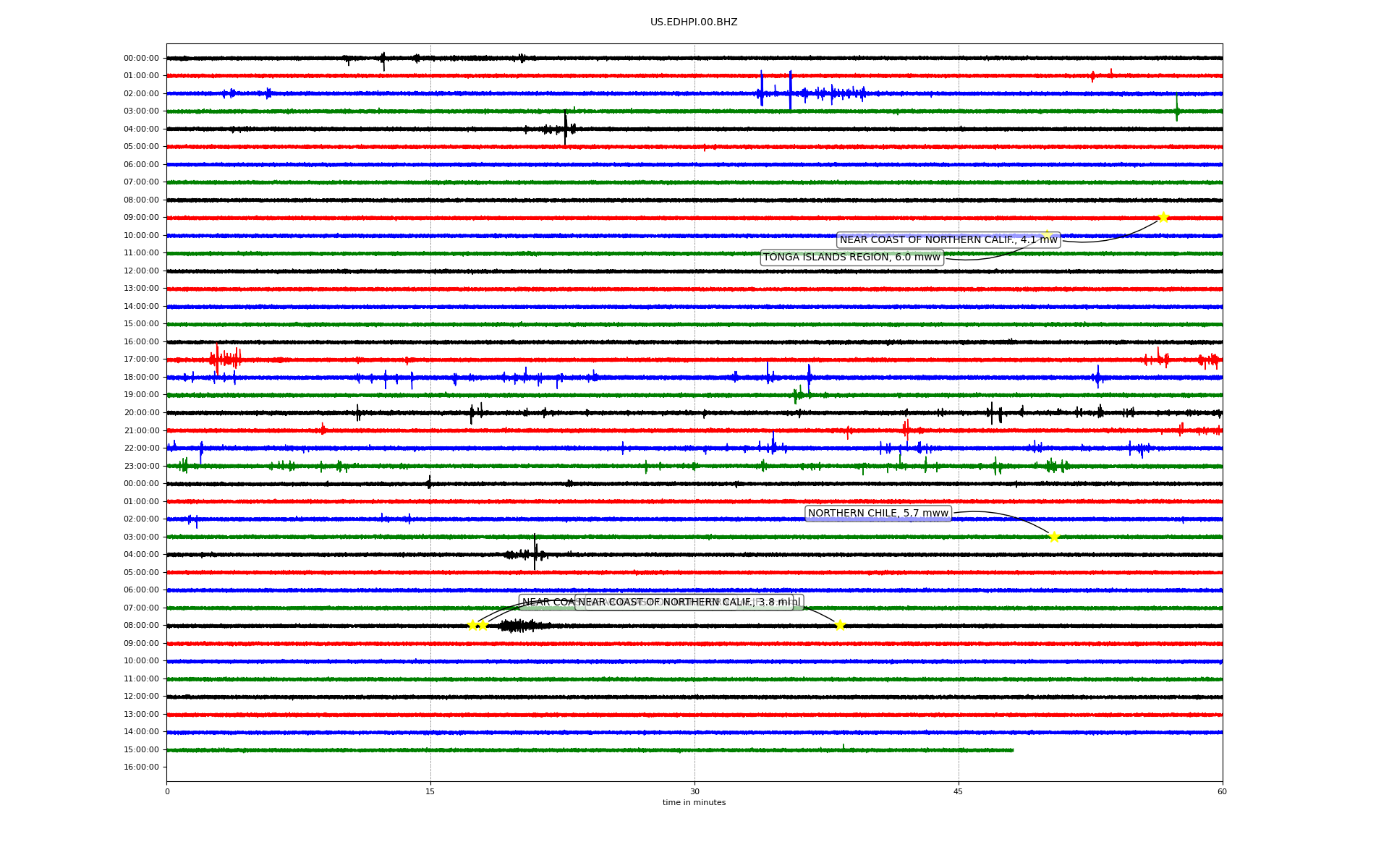Viewport: 1389px width, 868px height.
Task: Click the last row label 16:00:00 without a trace
Action: [141, 767]
